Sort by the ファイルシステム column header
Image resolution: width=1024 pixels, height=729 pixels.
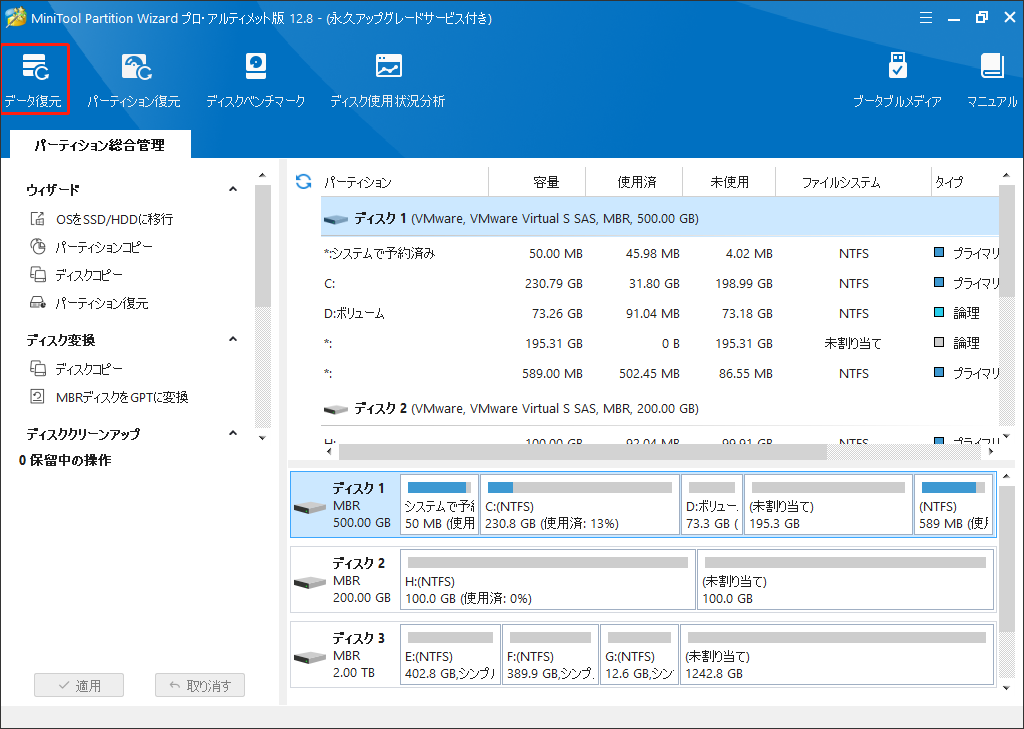point(854,182)
